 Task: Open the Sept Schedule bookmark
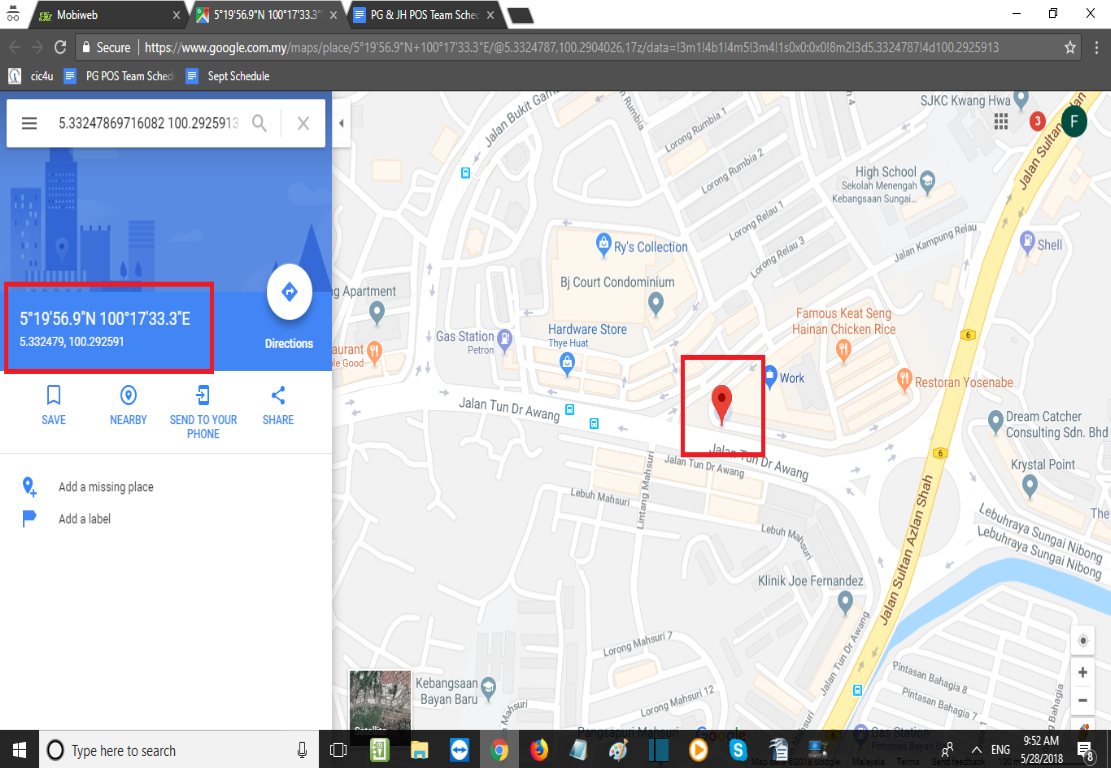coord(227,76)
